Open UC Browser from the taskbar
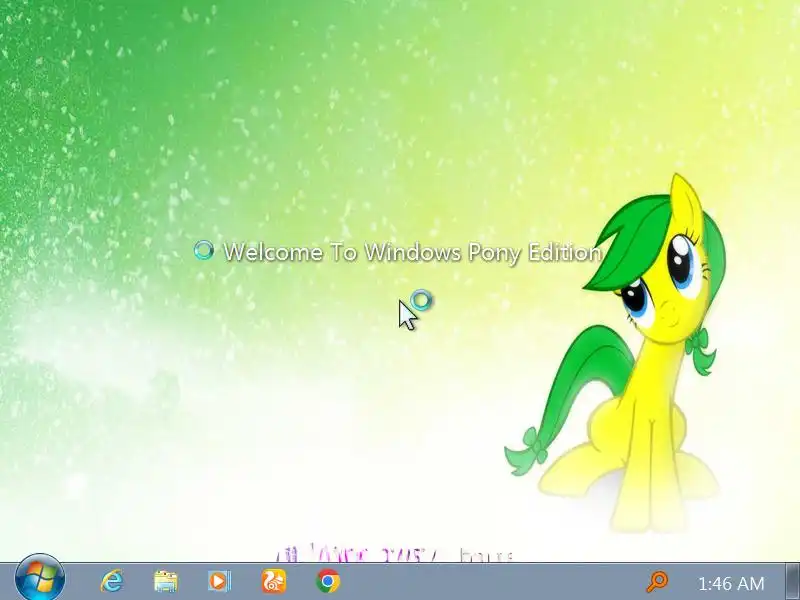Image resolution: width=800 pixels, height=600 pixels. (274, 581)
